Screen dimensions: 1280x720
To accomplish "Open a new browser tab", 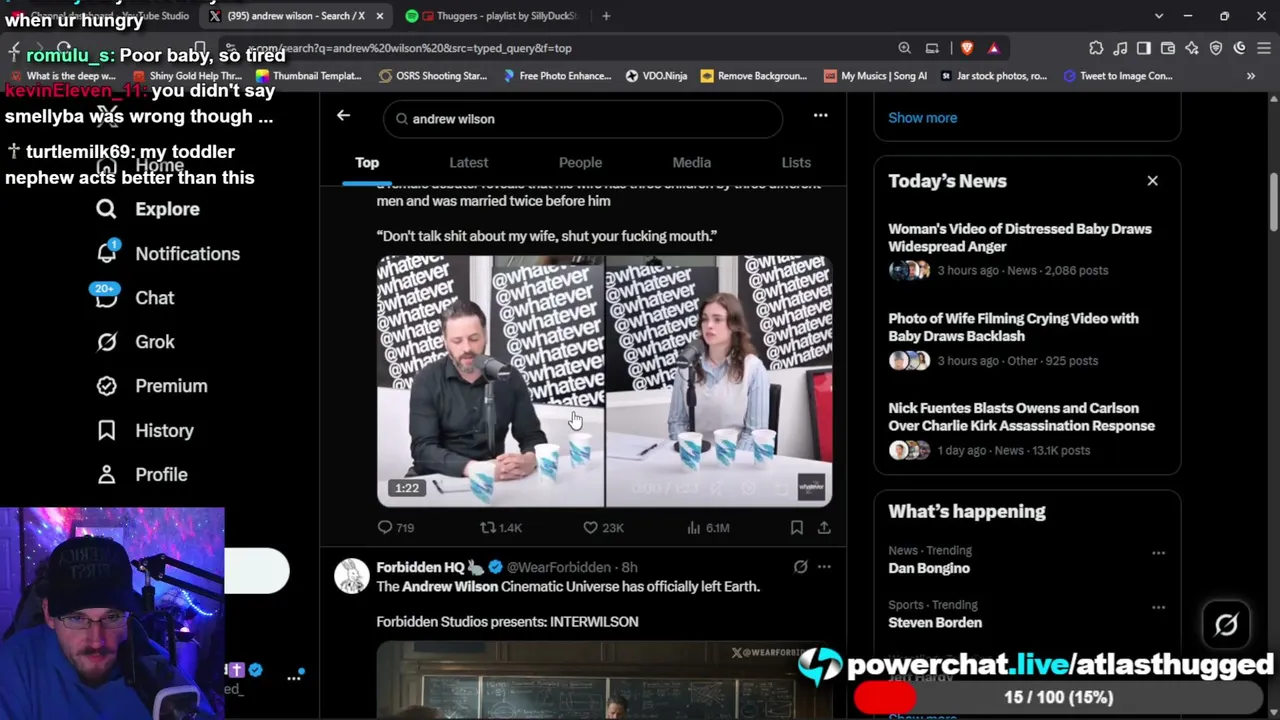I will tap(606, 16).
